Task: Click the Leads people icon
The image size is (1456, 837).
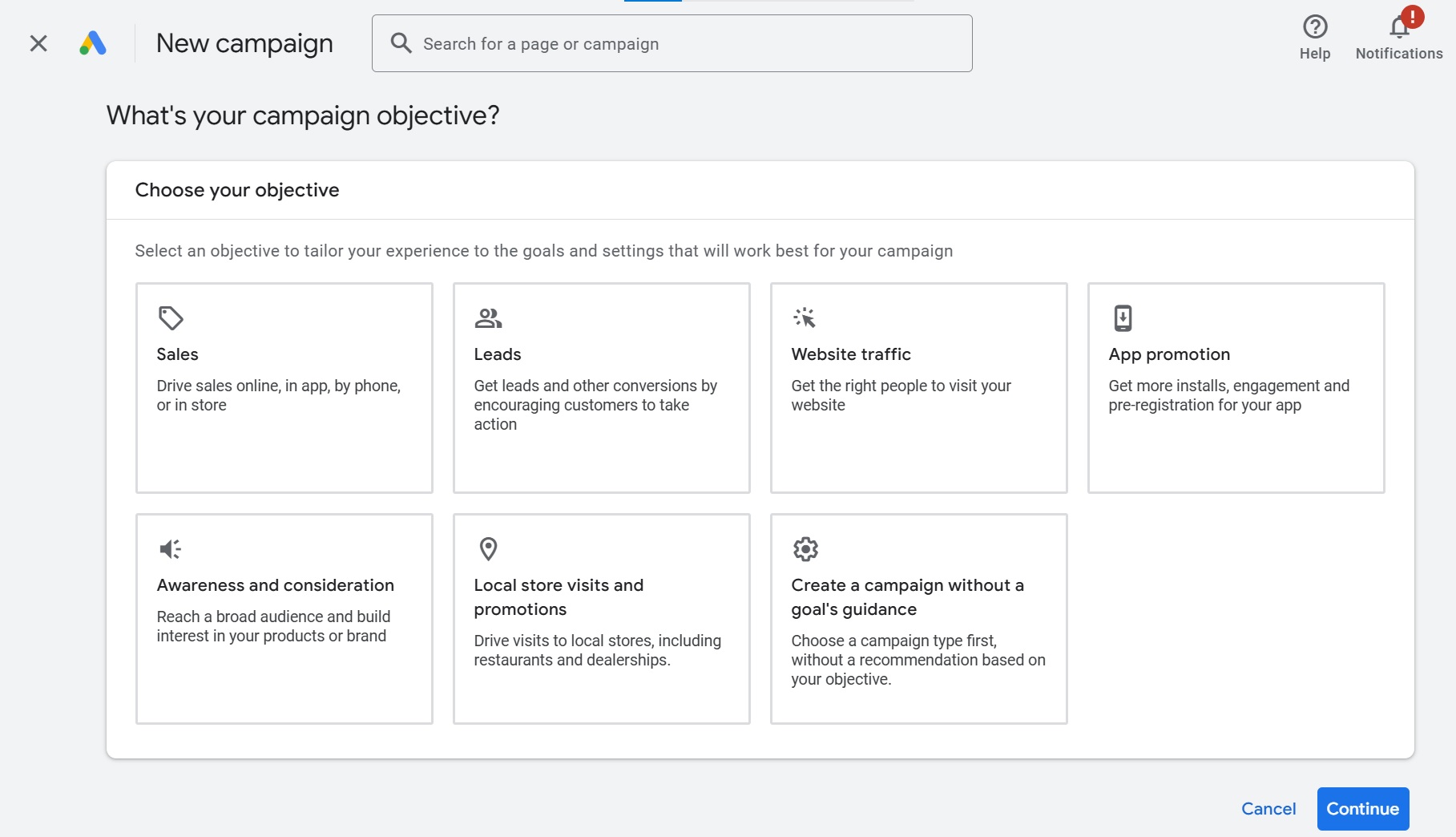Action: pos(488,318)
